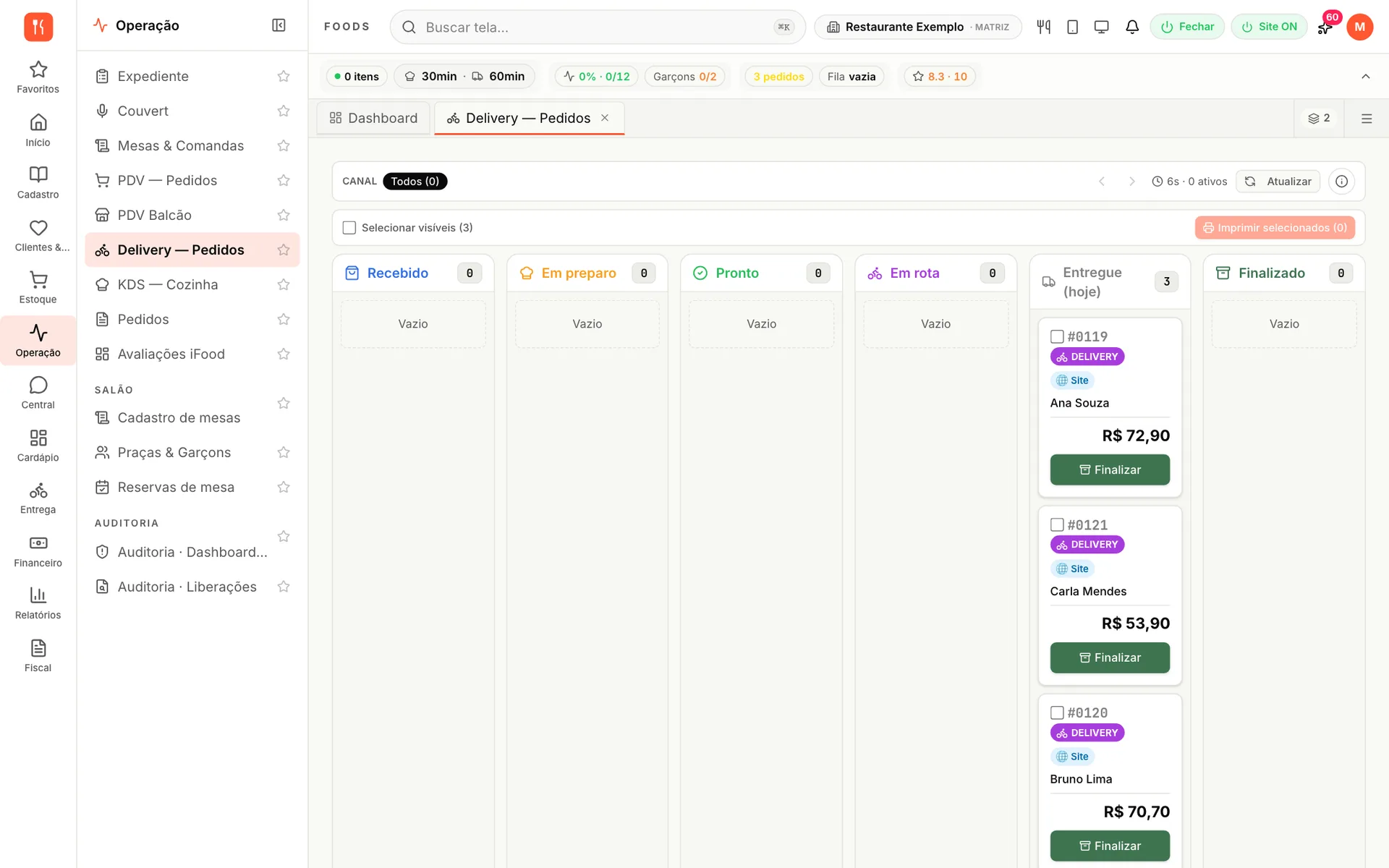Image resolution: width=1389 pixels, height=868 pixels.
Task: Open the Relatórios section icon
Action: [x=38, y=603]
